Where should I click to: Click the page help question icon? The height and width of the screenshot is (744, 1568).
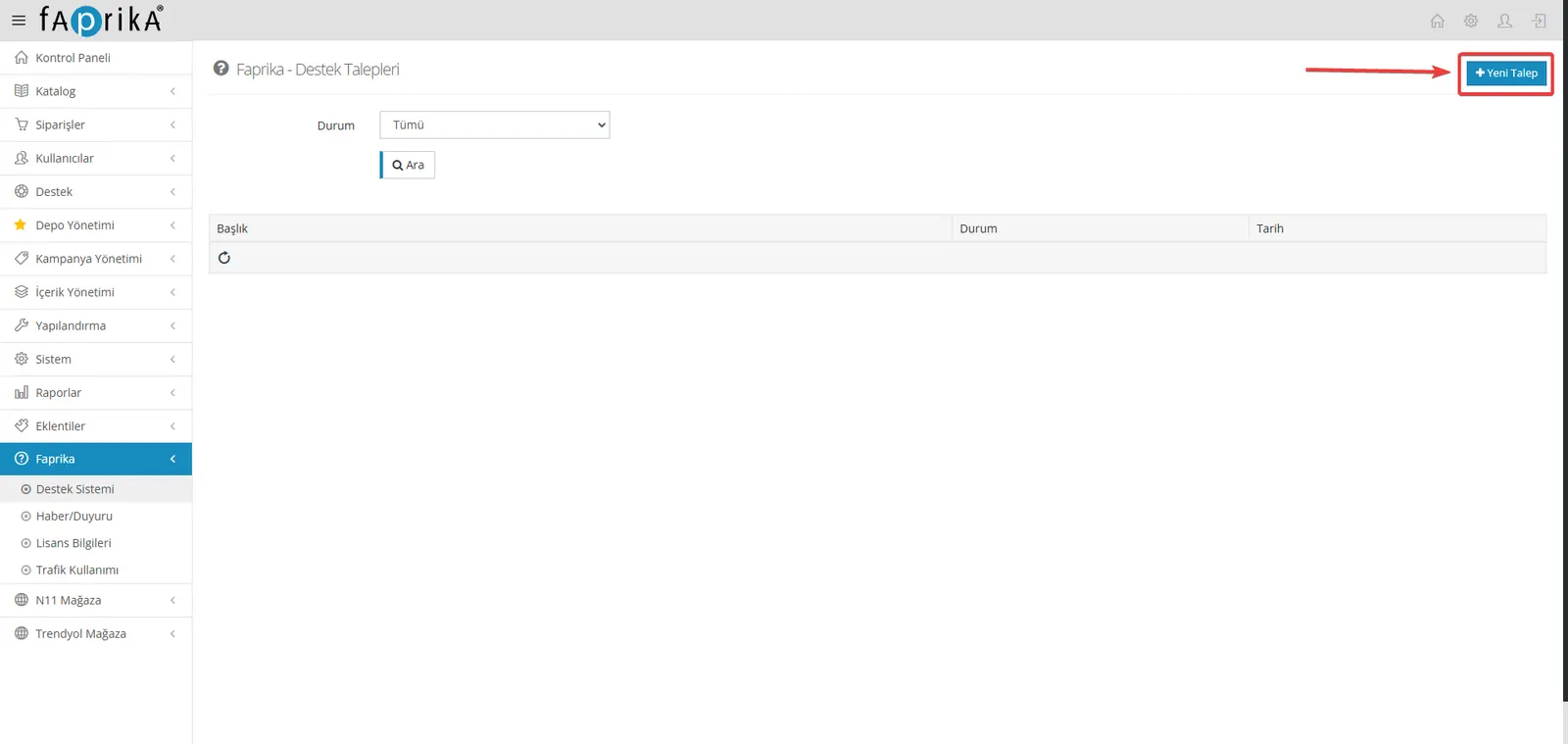coord(221,69)
